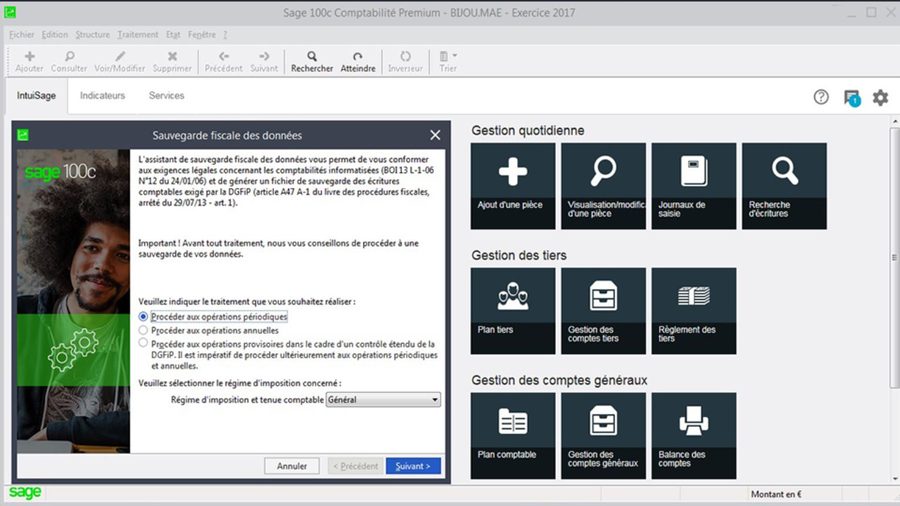Open the Fenêtre menu
This screenshot has width=900, height=506.
pos(201,34)
